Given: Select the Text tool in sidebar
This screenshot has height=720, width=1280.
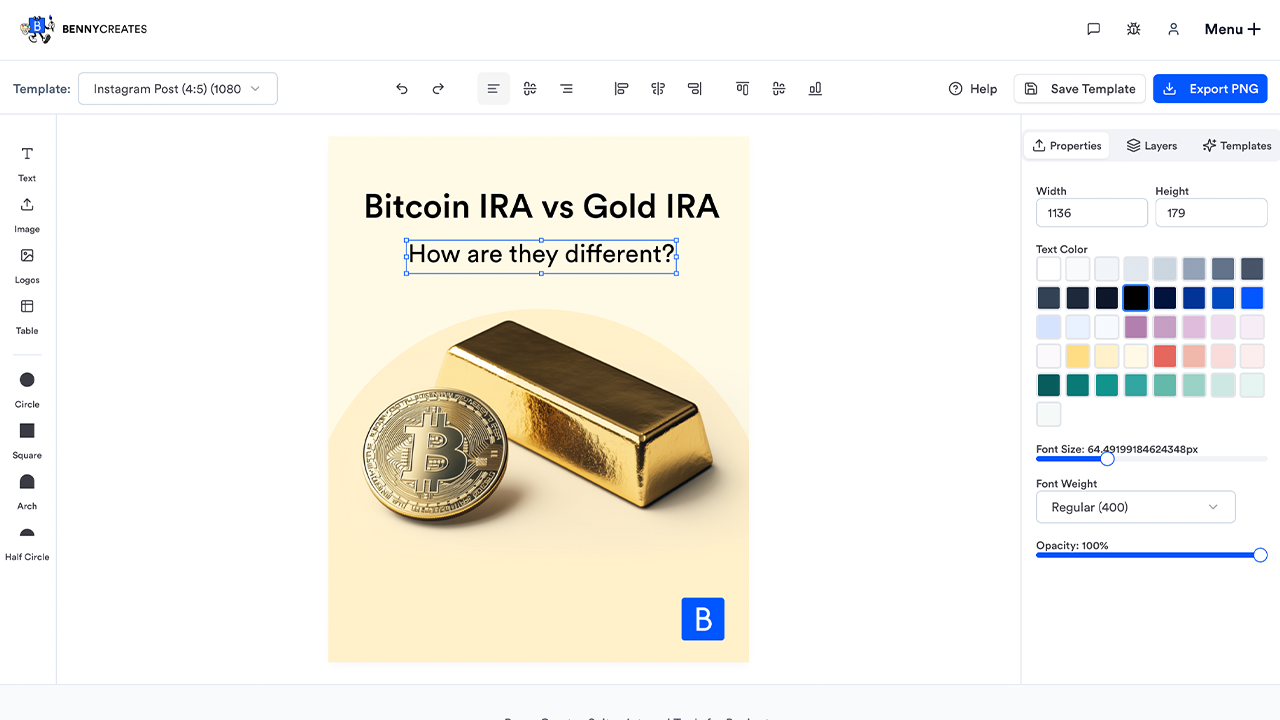Looking at the screenshot, I should (x=27, y=163).
